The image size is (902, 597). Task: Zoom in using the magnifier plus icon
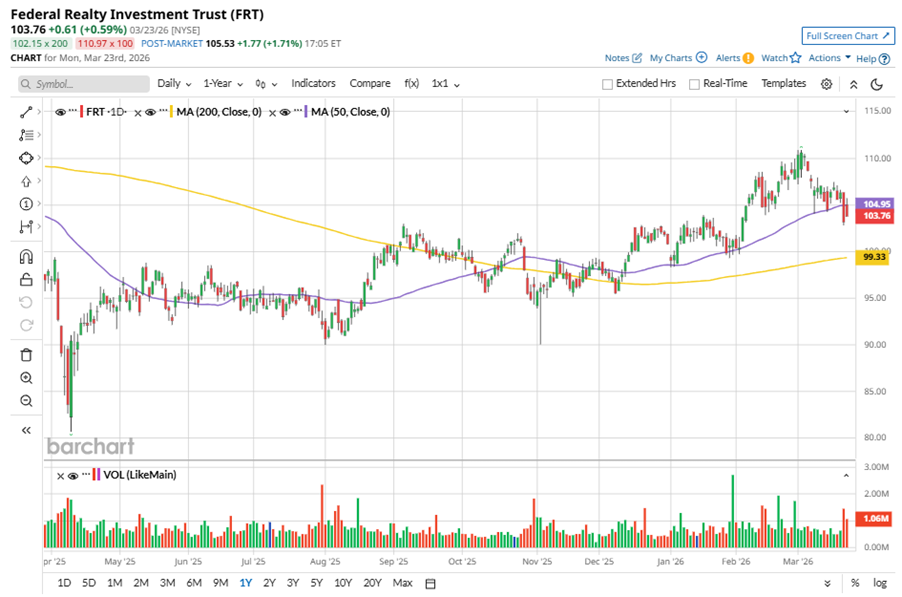coord(26,378)
